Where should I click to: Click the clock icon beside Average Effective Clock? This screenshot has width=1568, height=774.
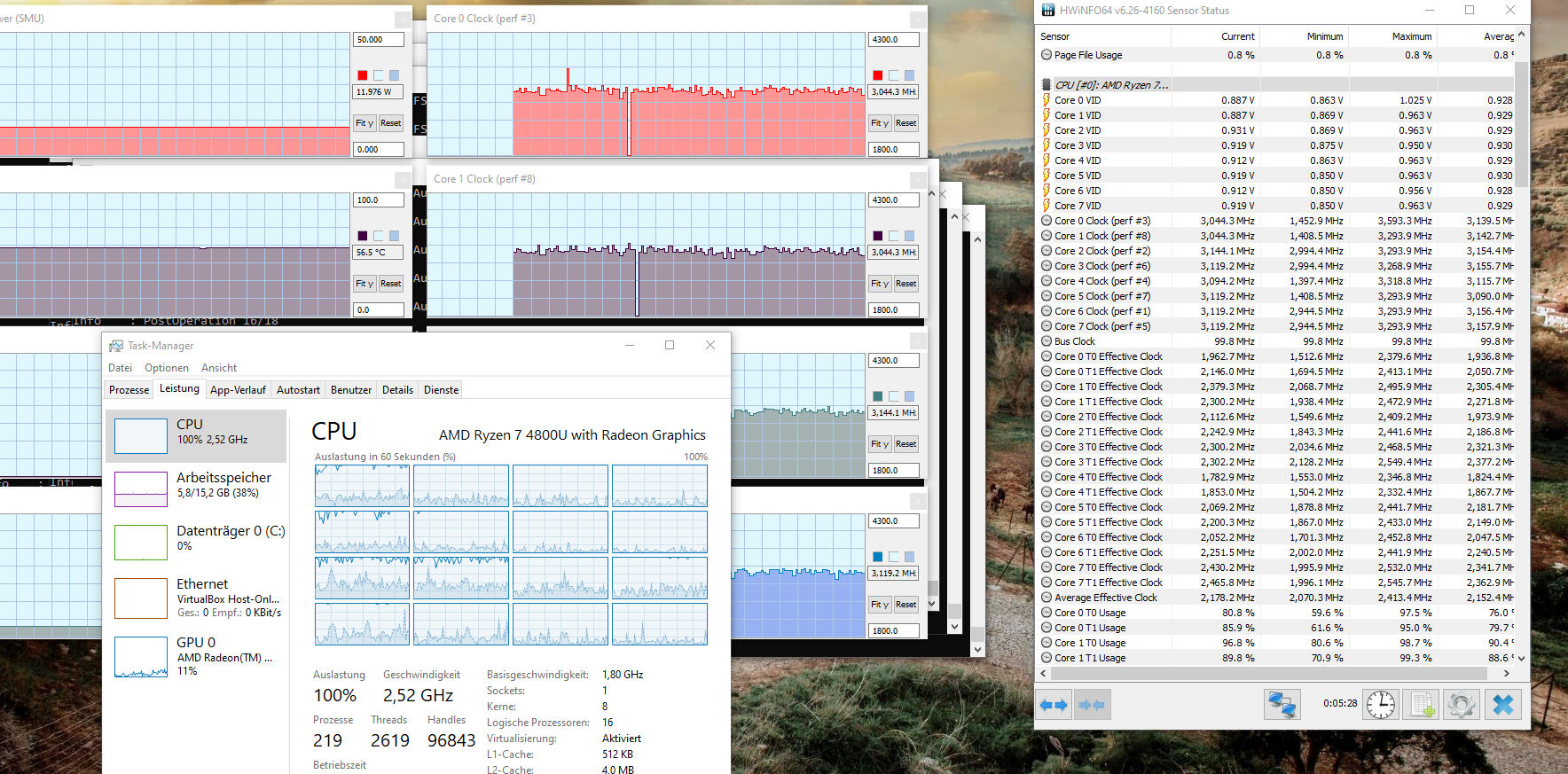[1047, 598]
